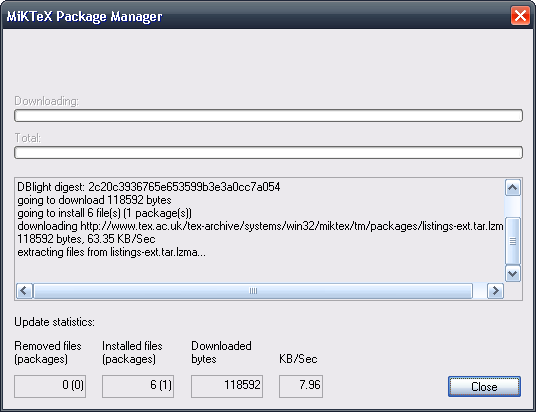Screen dimensions: 536x412
Task: Click the Downloading progress bar
Action: (x=268, y=116)
